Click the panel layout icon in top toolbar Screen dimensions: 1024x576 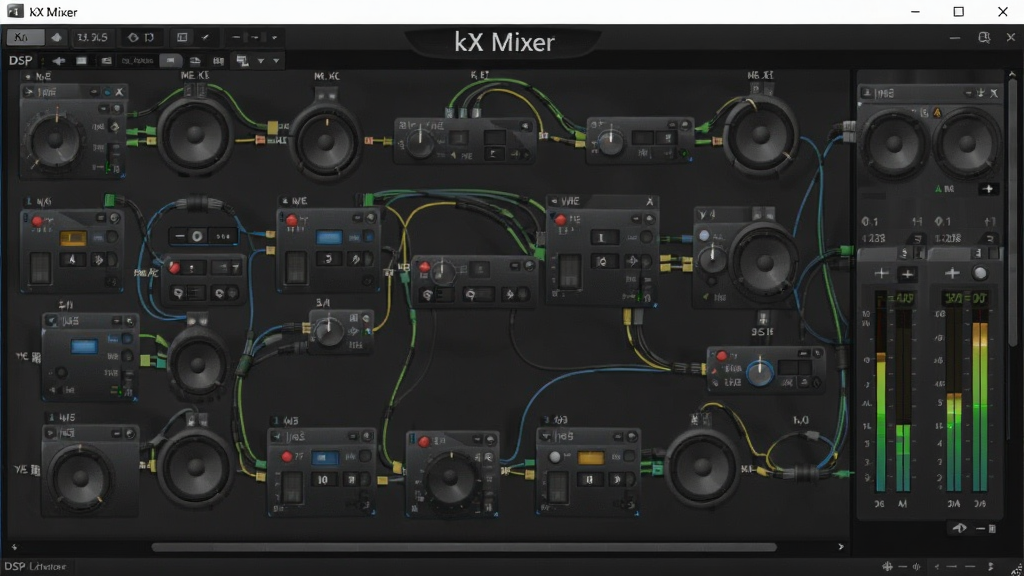click(182, 37)
